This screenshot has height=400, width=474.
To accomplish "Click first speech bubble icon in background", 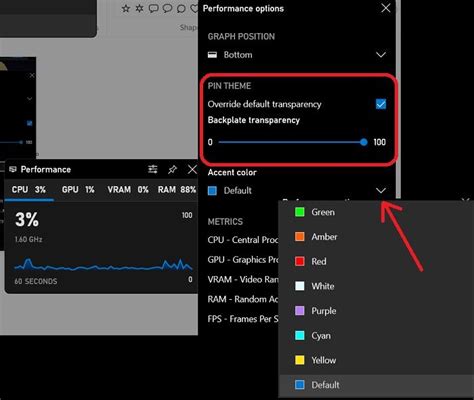I will click(153, 8).
